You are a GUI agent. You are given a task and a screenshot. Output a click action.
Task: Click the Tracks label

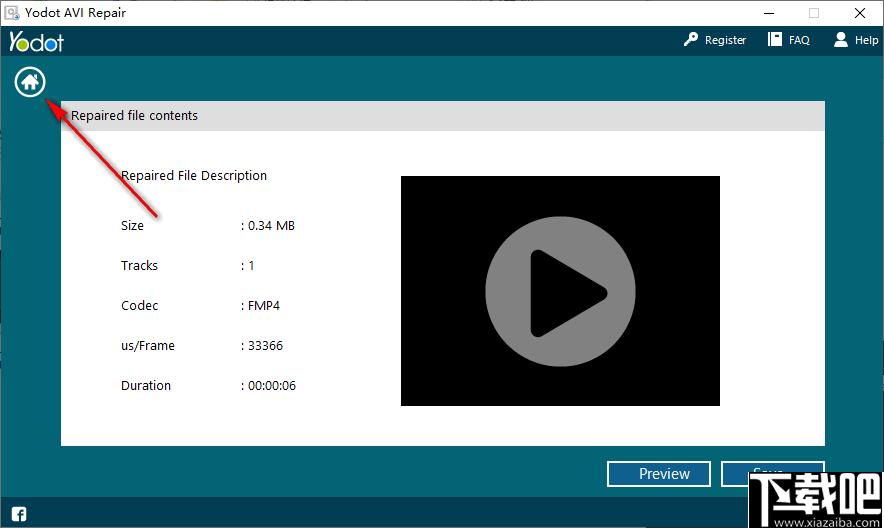point(139,265)
